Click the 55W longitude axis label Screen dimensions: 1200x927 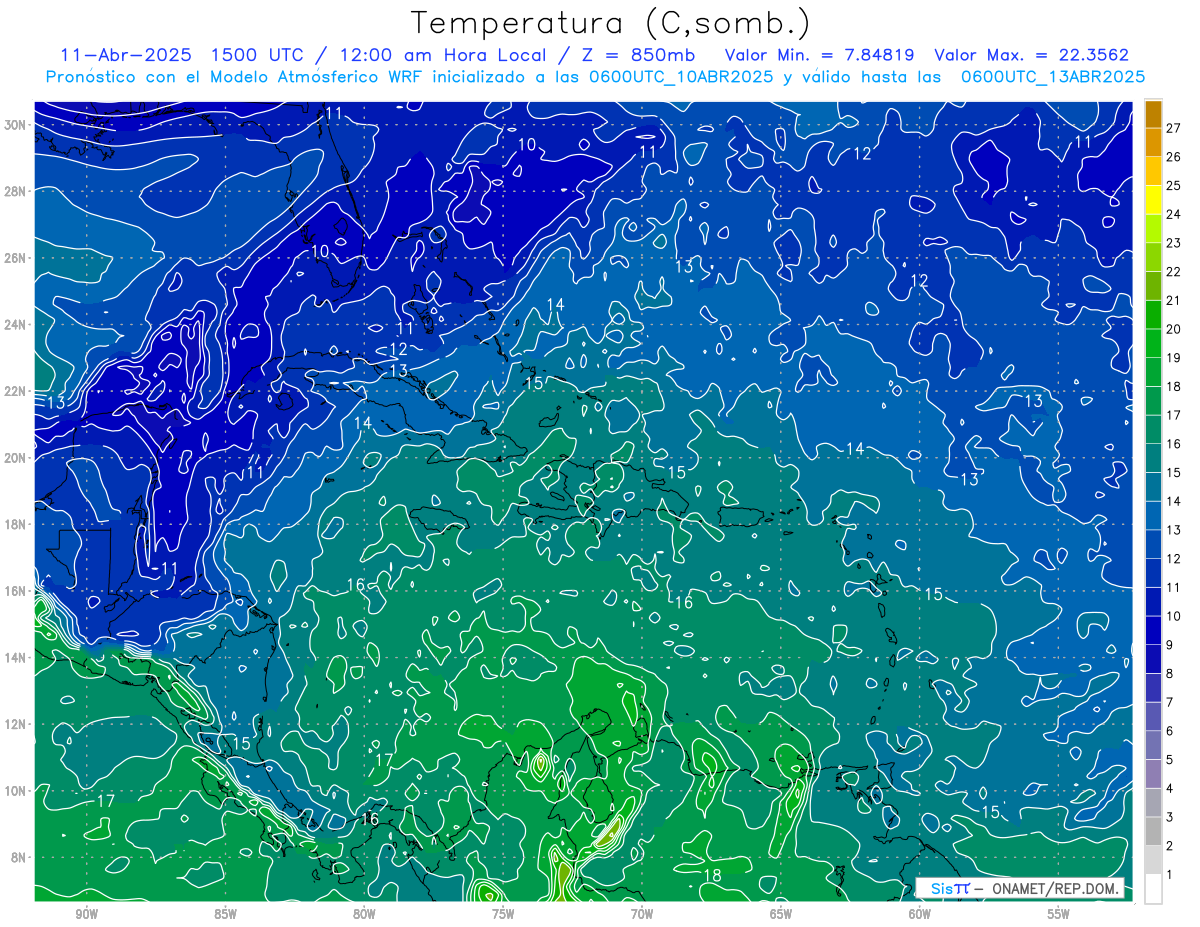point(1059,914)
